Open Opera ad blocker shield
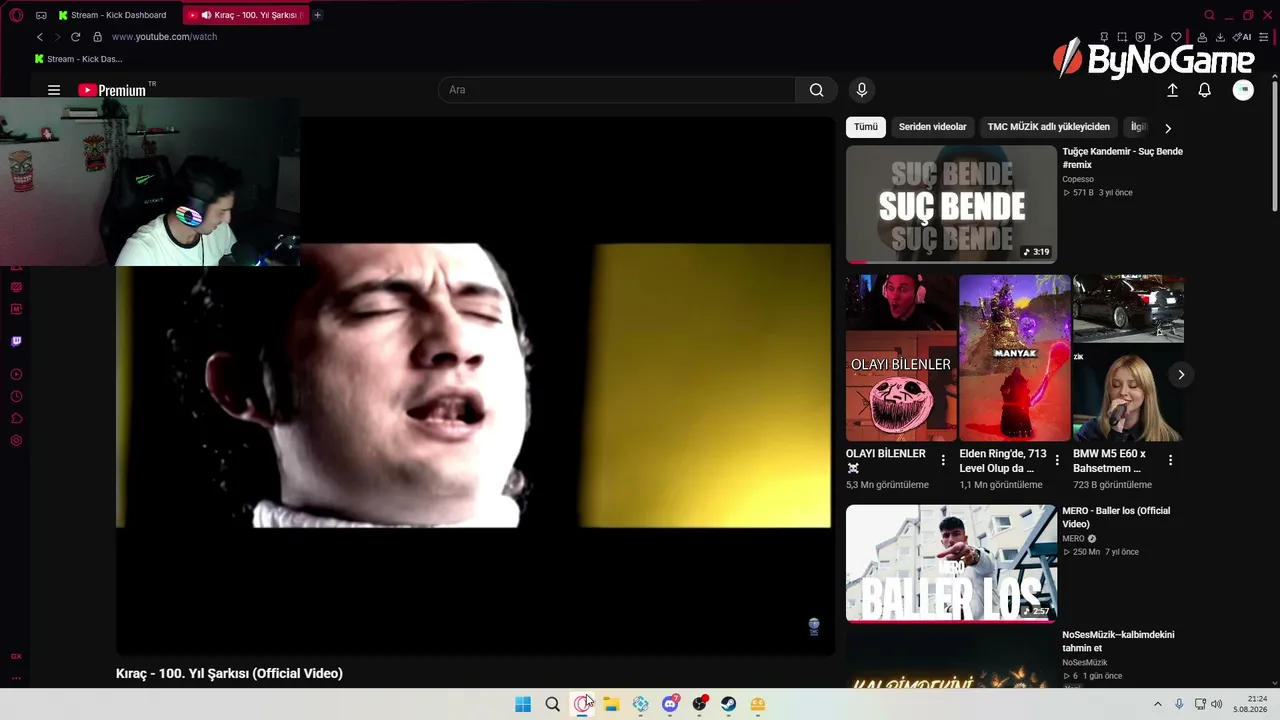This screenshot has height=720, width=1280. point(1140,37)
